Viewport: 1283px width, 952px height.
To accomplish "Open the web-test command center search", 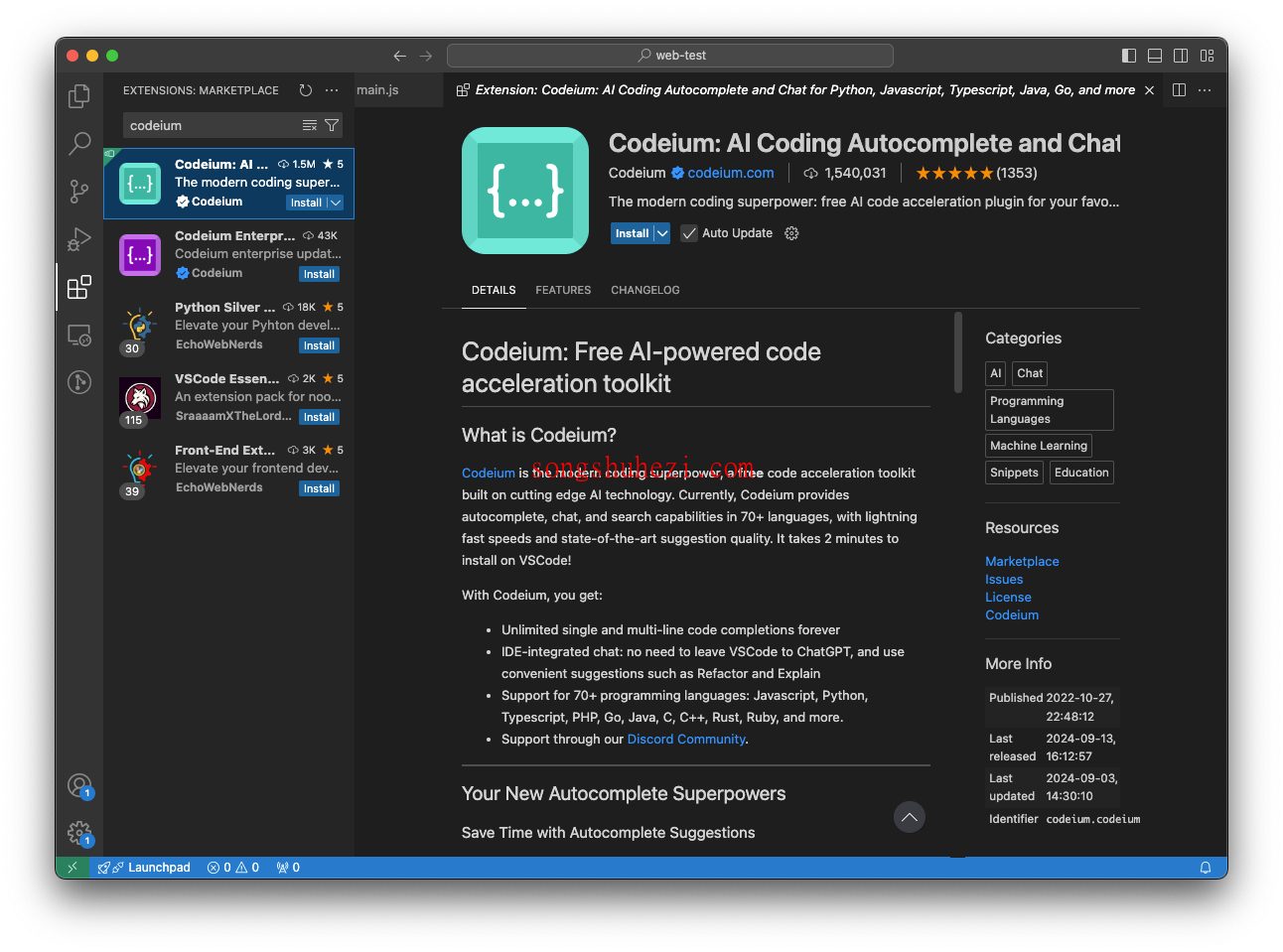I will [670, 56].
